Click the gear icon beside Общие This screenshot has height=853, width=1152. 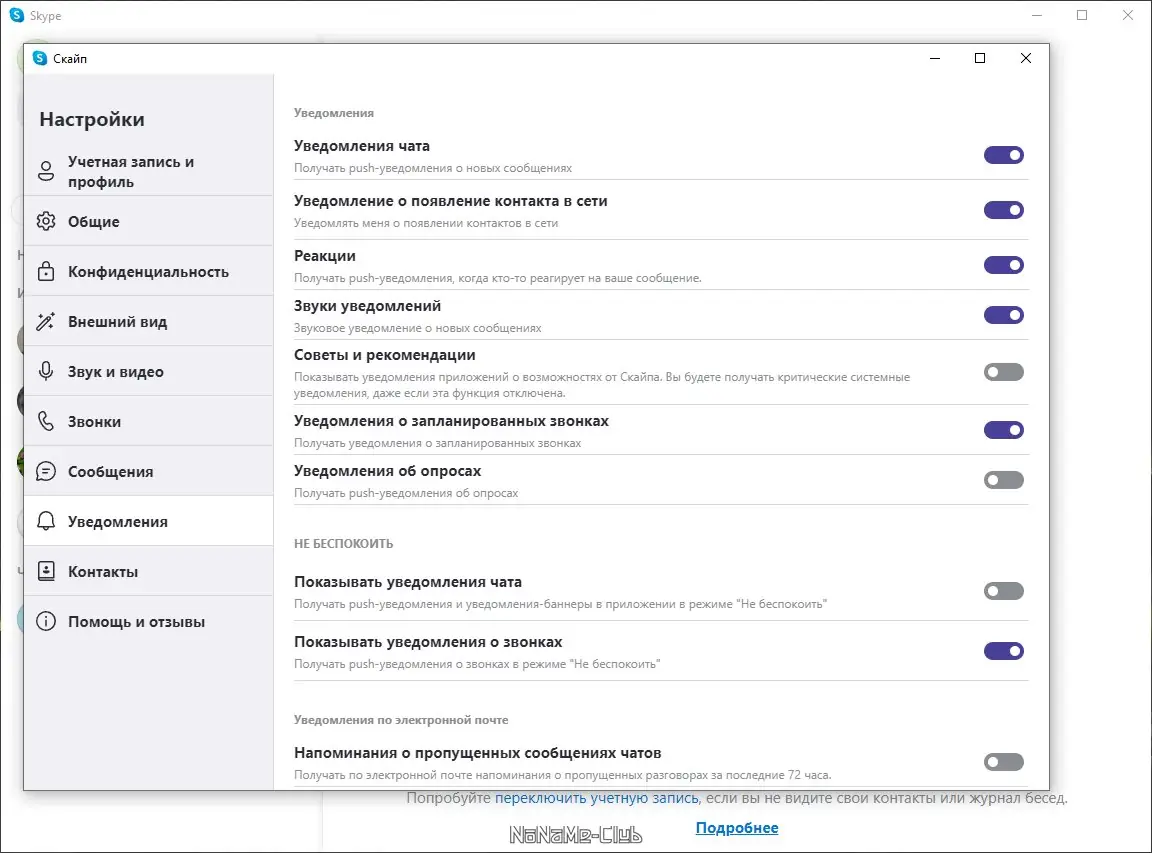click(x=45, y=221)
